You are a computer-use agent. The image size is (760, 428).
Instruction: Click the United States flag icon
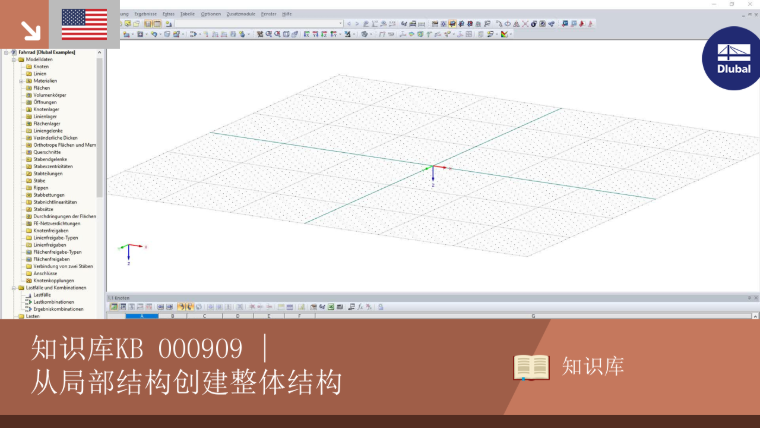(x=84, y=24)
